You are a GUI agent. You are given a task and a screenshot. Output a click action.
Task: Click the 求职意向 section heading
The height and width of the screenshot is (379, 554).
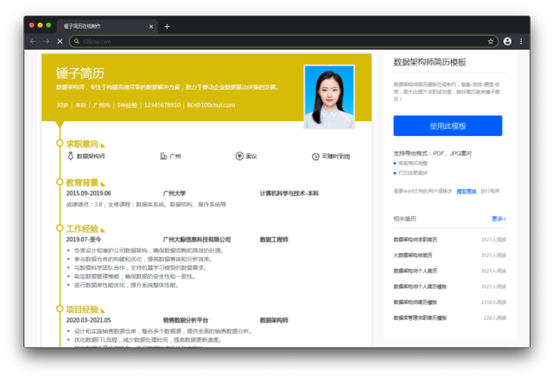click(x=82, y=144)
